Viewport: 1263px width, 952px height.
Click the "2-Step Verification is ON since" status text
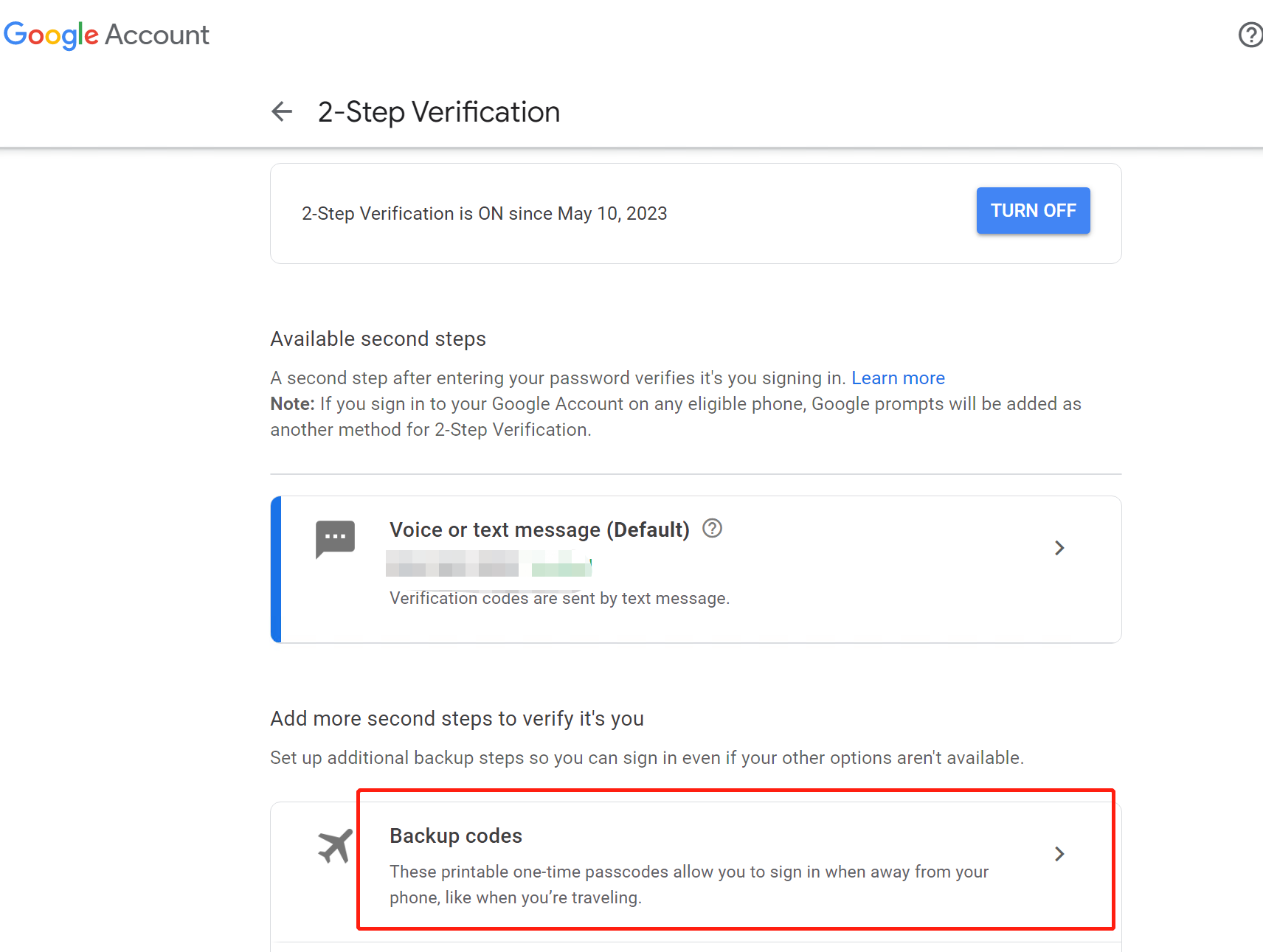click(484, 214)
